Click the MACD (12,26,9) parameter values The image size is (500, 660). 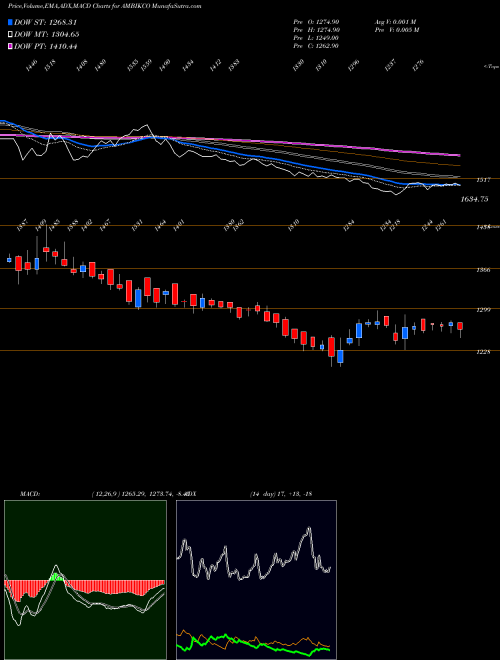pos(138,494)
